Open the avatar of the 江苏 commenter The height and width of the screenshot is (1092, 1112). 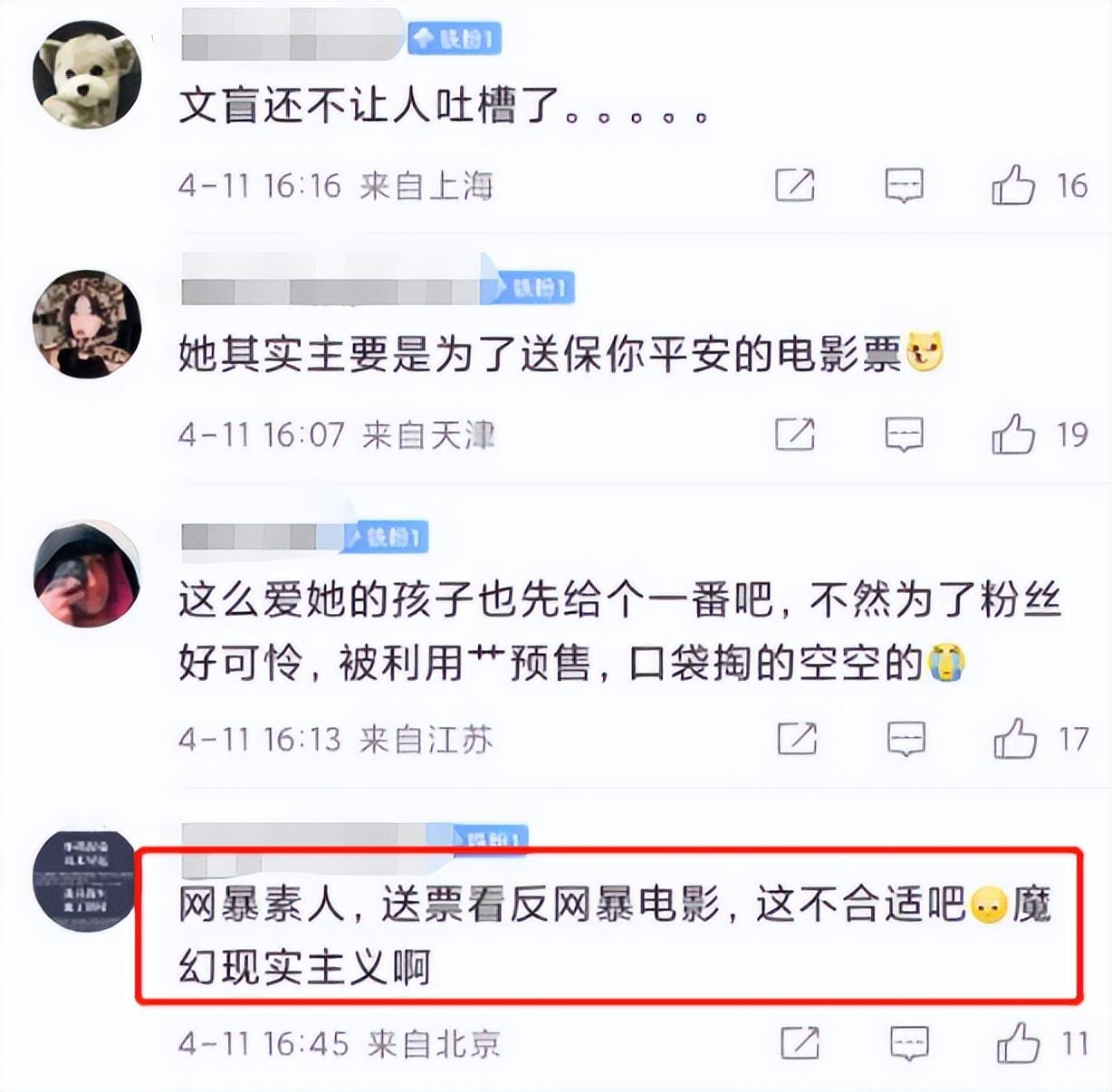pyautogui.click(x=87, y=573)
